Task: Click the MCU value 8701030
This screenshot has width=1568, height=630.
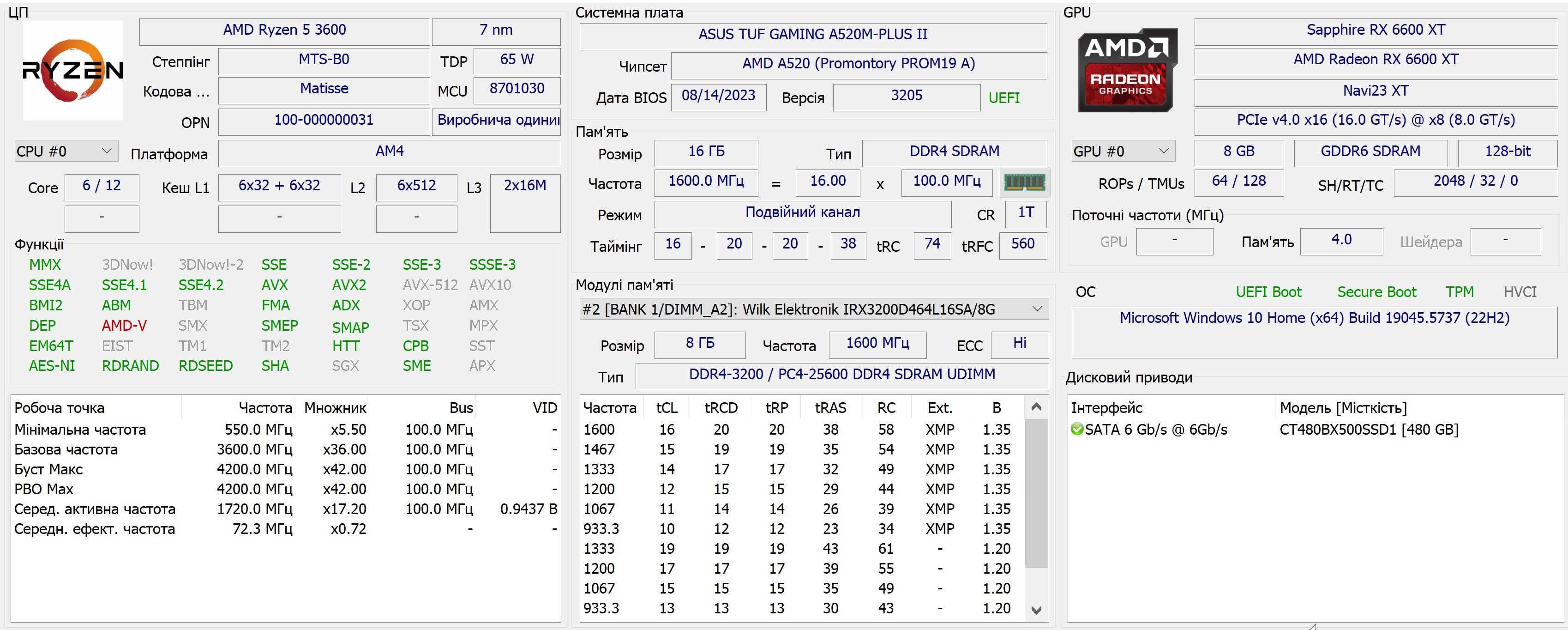Action: (517, 90)
